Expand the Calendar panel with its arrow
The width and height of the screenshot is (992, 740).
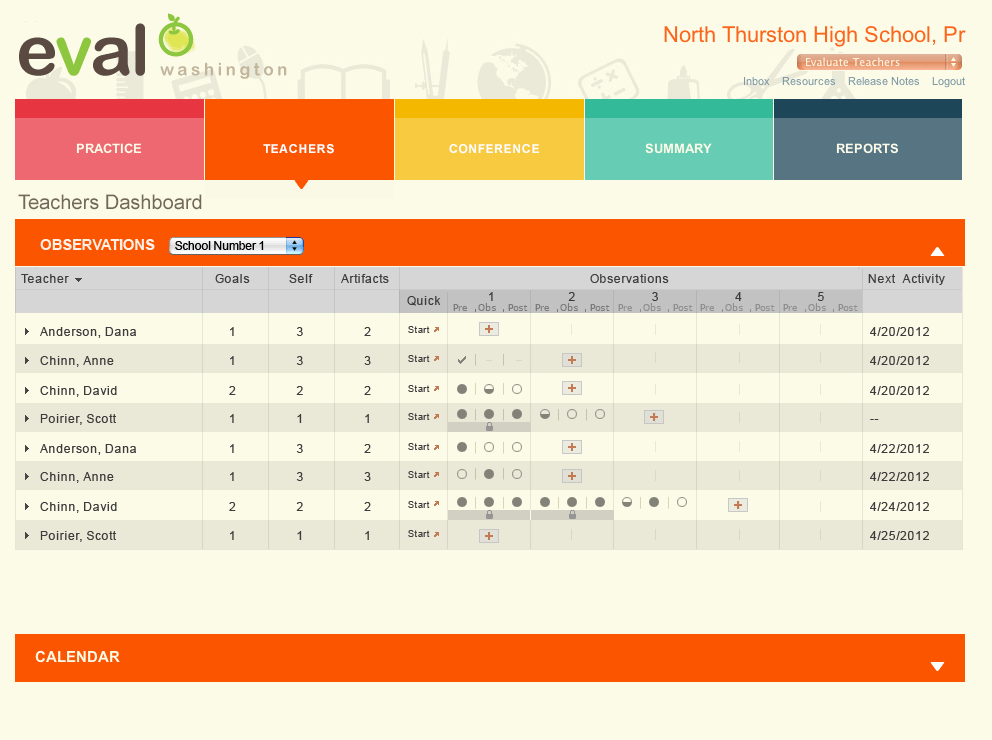pyautogui.click(x=937, y=666)
